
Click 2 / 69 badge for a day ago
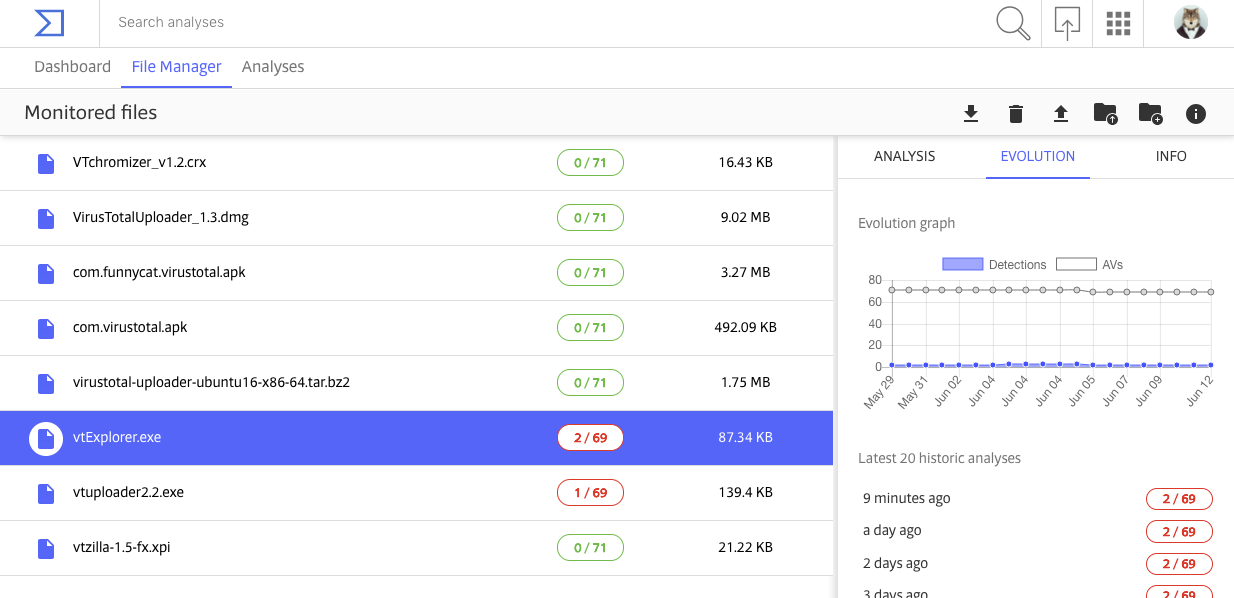point(1179,531)
